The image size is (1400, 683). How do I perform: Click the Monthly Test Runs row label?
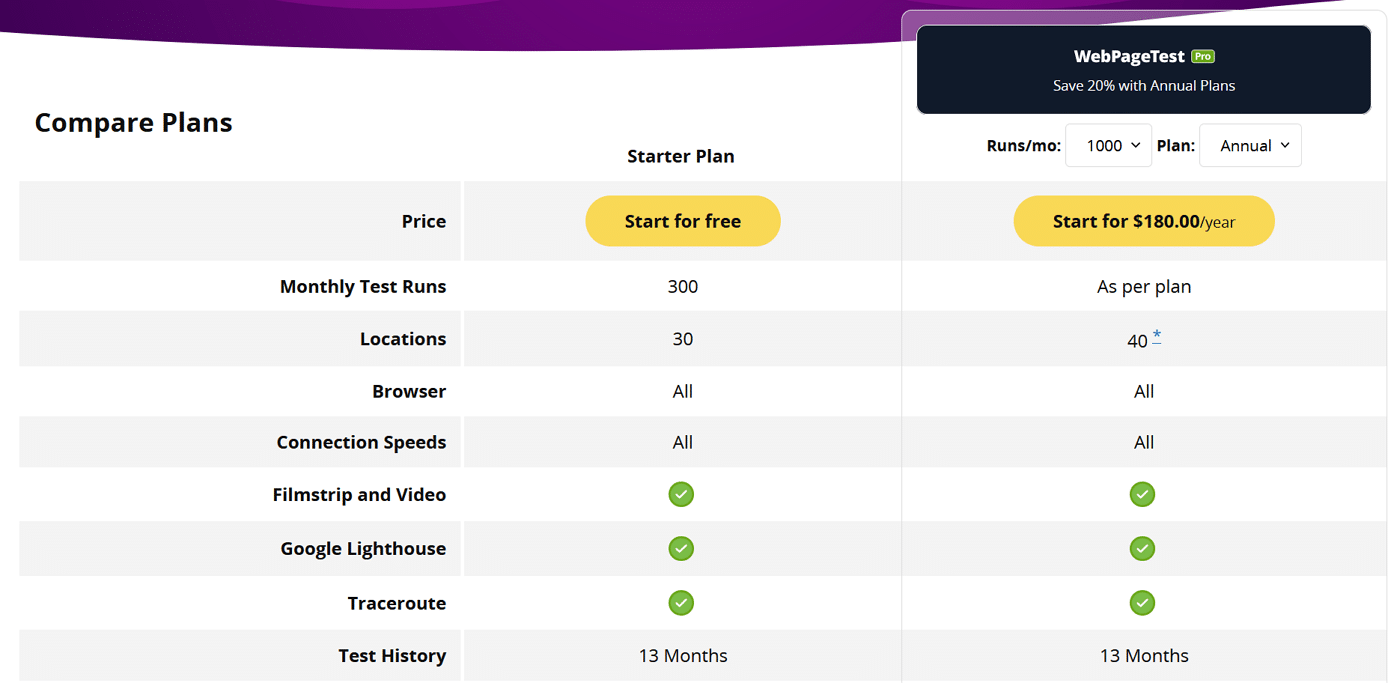[363, 287]
